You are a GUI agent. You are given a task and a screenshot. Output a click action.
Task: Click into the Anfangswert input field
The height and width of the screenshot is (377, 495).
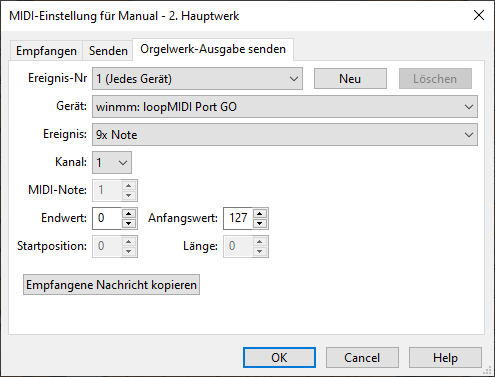[x=238, y=218]
